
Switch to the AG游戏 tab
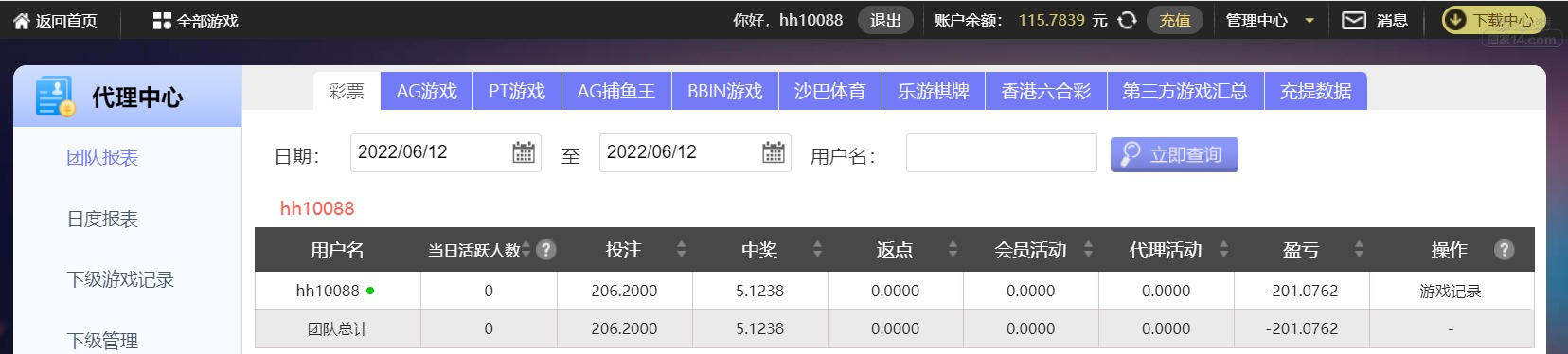tap(427, 91)
